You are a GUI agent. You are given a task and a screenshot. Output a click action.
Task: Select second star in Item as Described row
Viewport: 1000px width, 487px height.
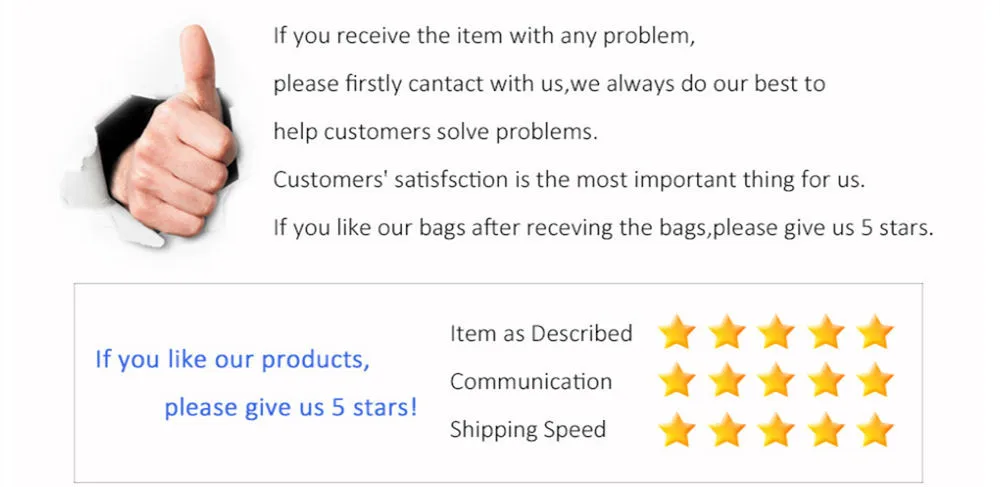[x=726, y=332]
